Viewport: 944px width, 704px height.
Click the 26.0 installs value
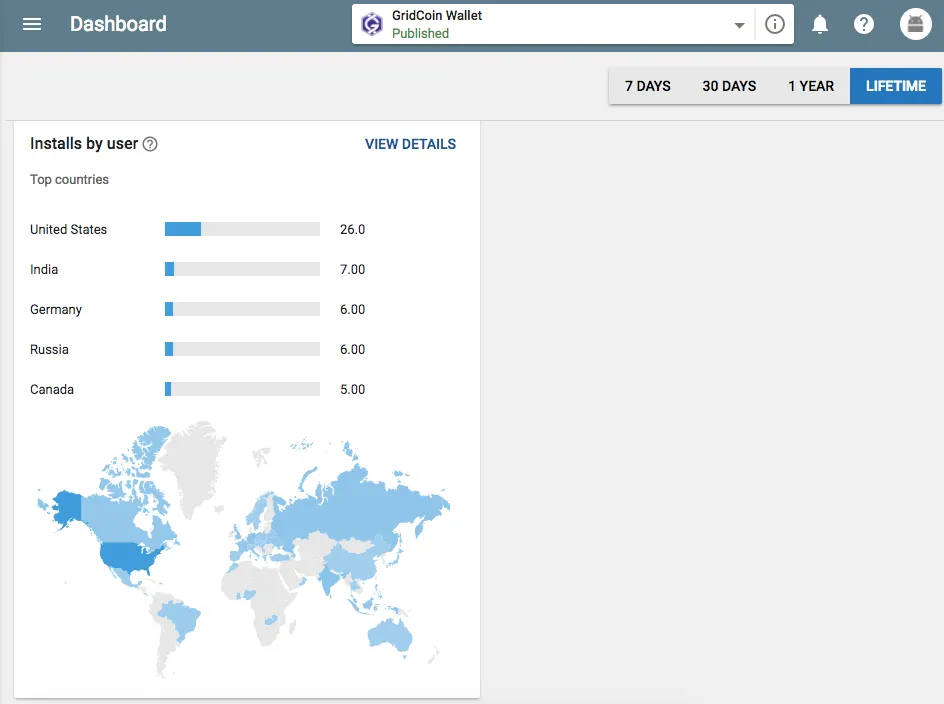(x=352, y=229)
